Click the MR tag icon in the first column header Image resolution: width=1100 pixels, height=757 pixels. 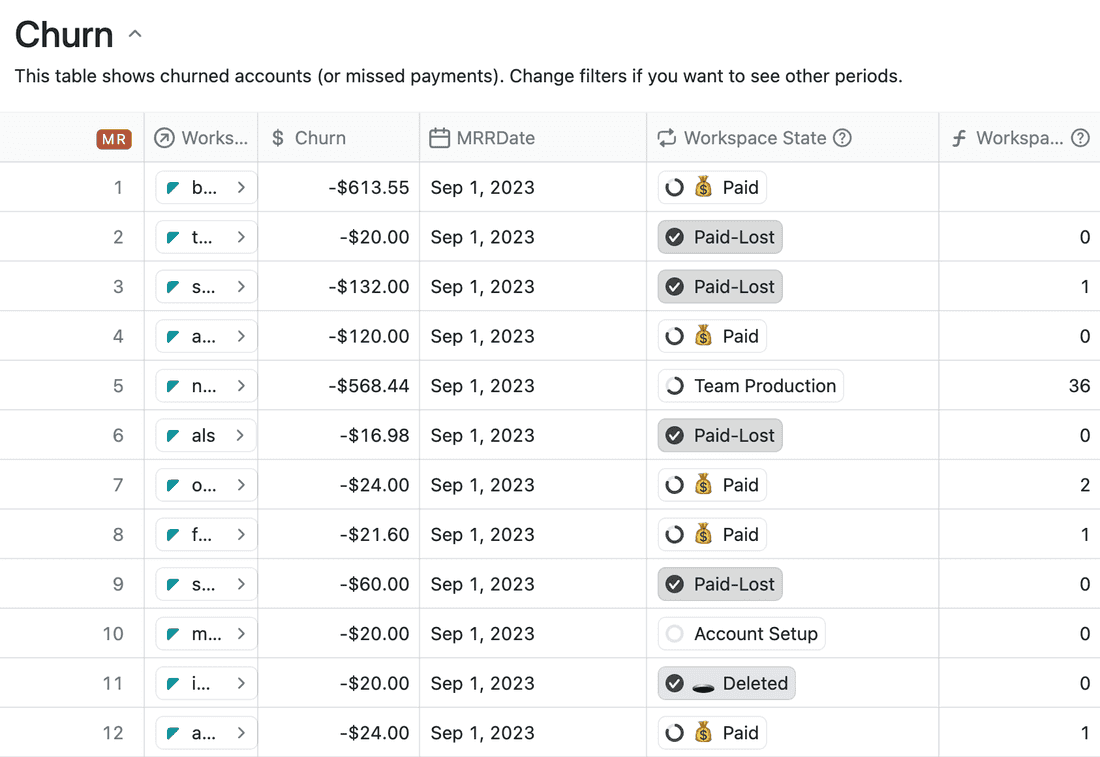[114, 139]
